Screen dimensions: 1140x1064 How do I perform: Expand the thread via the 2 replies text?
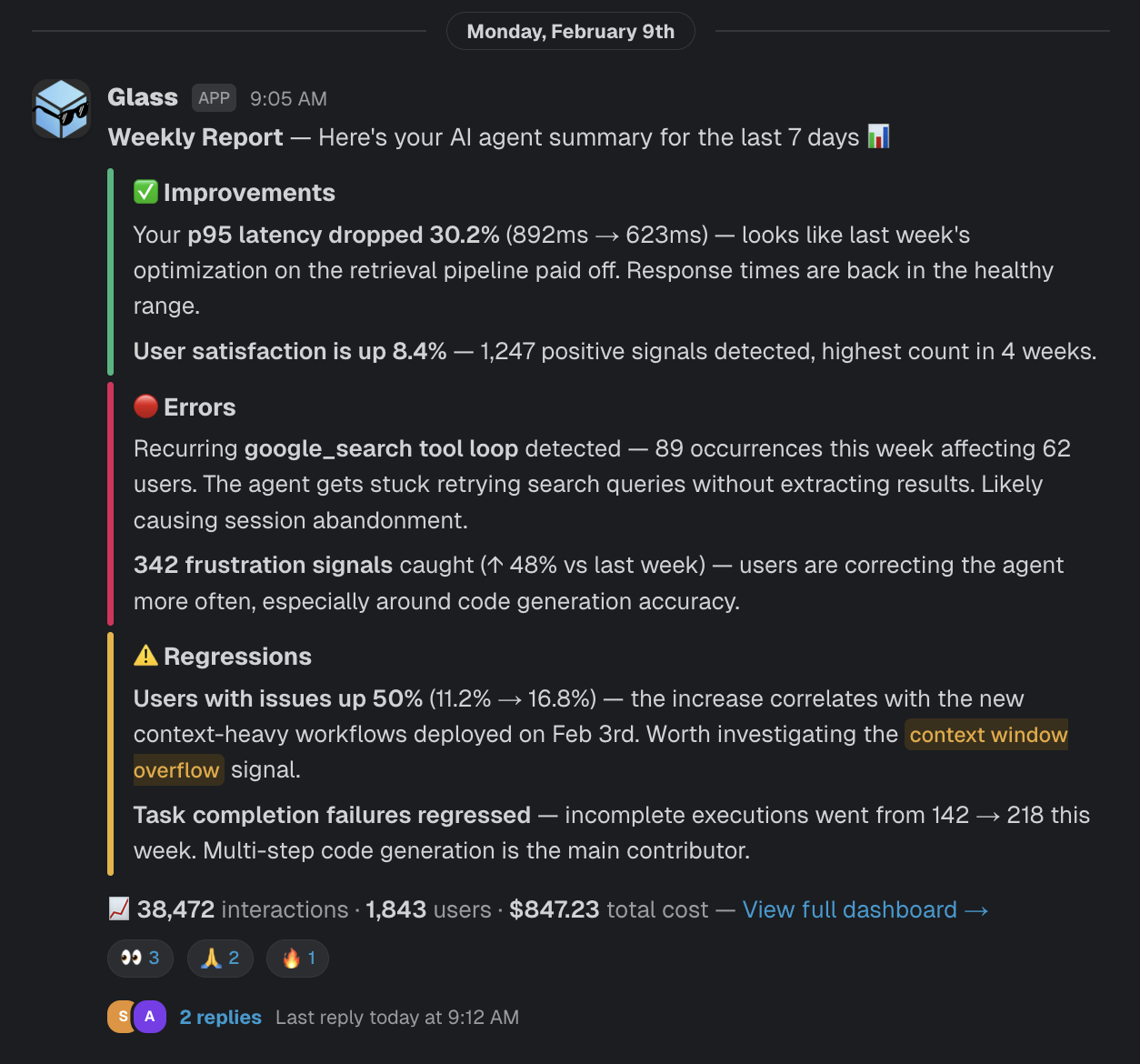click(x=220, y=1017)
